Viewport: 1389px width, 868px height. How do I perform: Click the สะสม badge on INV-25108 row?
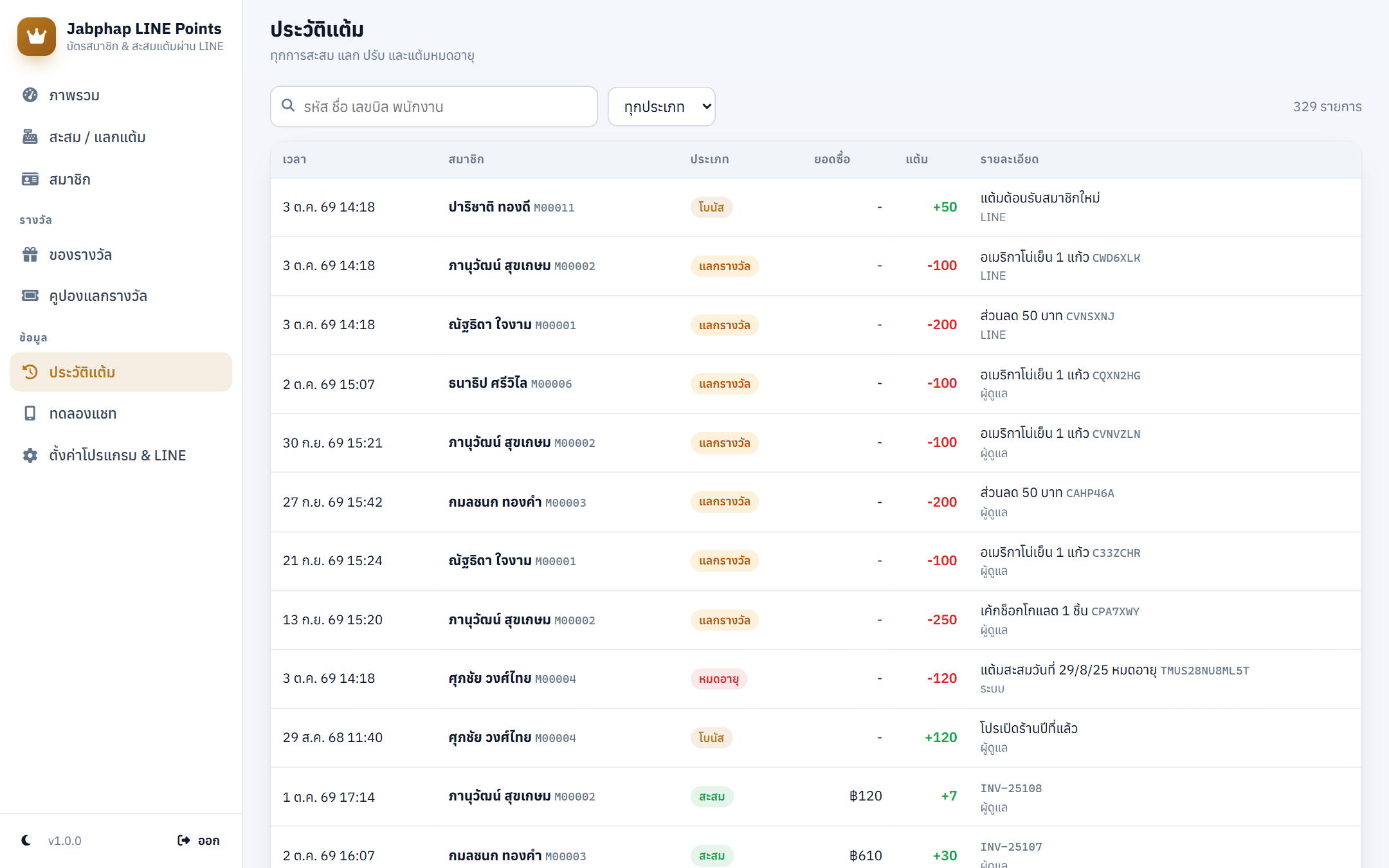tap(712, 797)
